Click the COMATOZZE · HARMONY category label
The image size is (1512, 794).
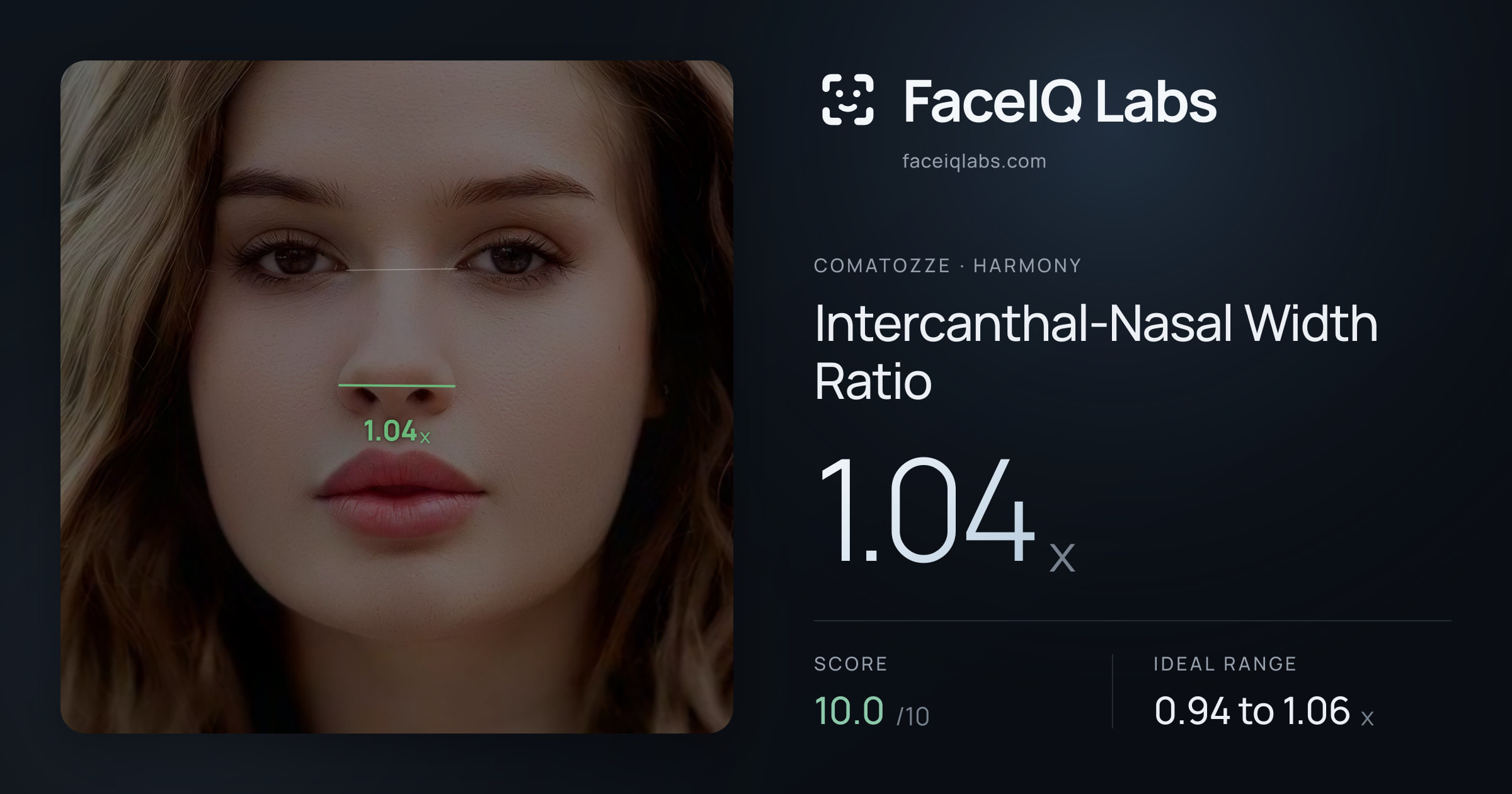pyautogui.click(x=948, y=265)
